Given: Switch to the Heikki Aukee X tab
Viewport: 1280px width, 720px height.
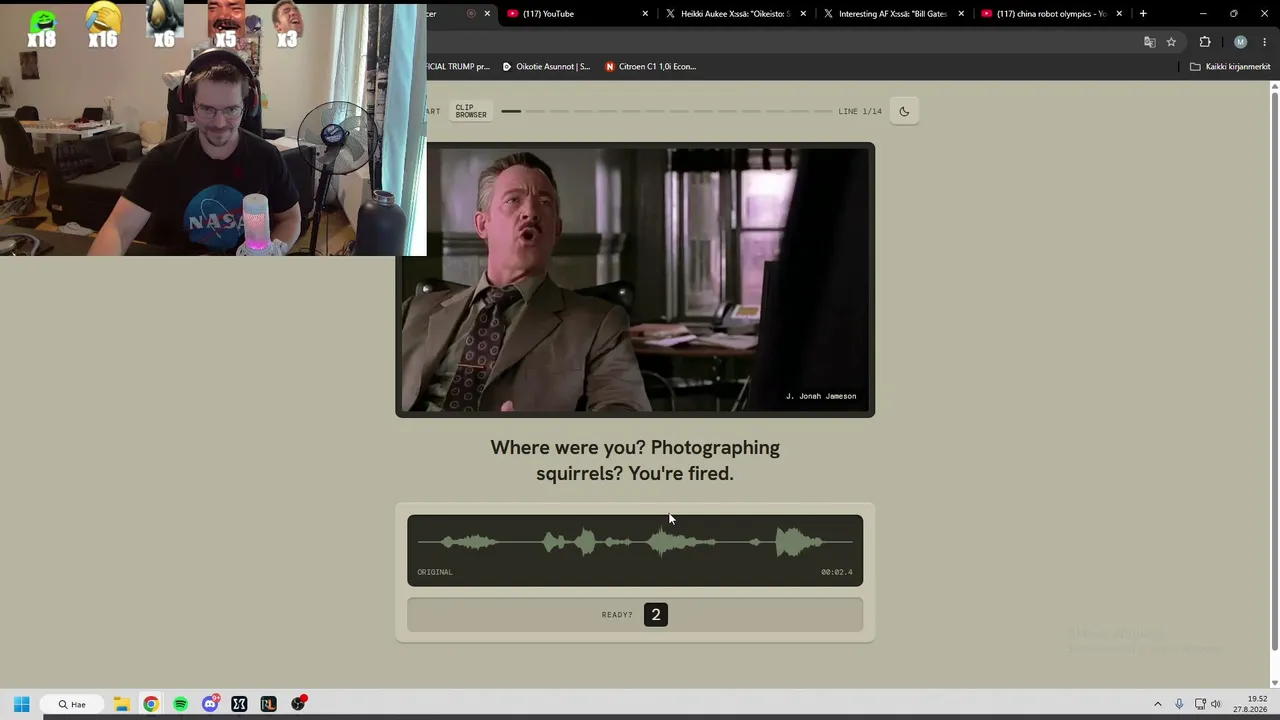Looking at the screenshot, I should point(734,14).
